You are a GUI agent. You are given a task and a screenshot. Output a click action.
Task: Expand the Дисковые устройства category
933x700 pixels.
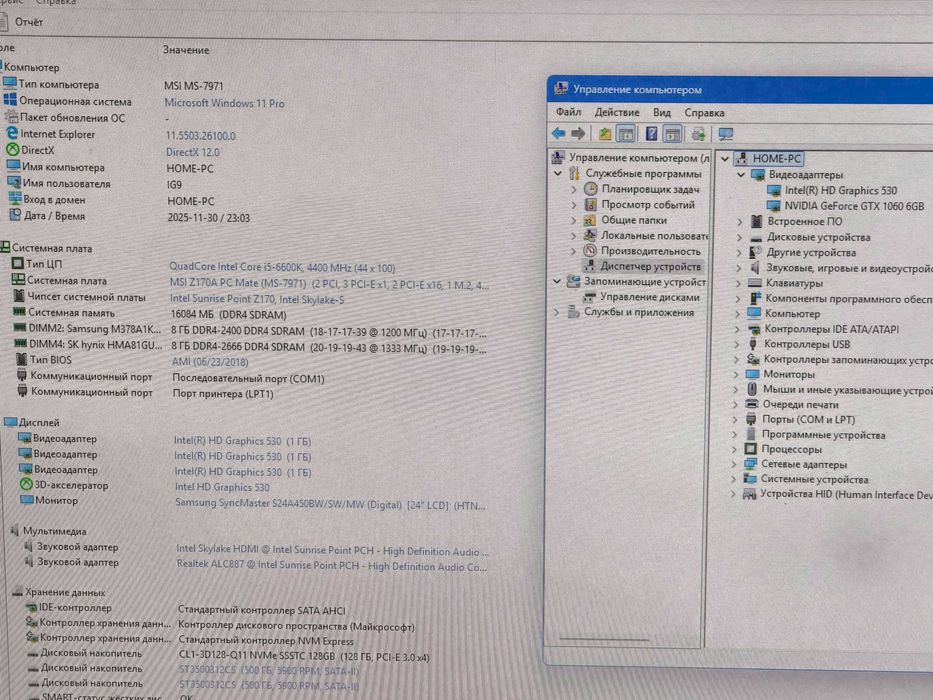(740, 237)
